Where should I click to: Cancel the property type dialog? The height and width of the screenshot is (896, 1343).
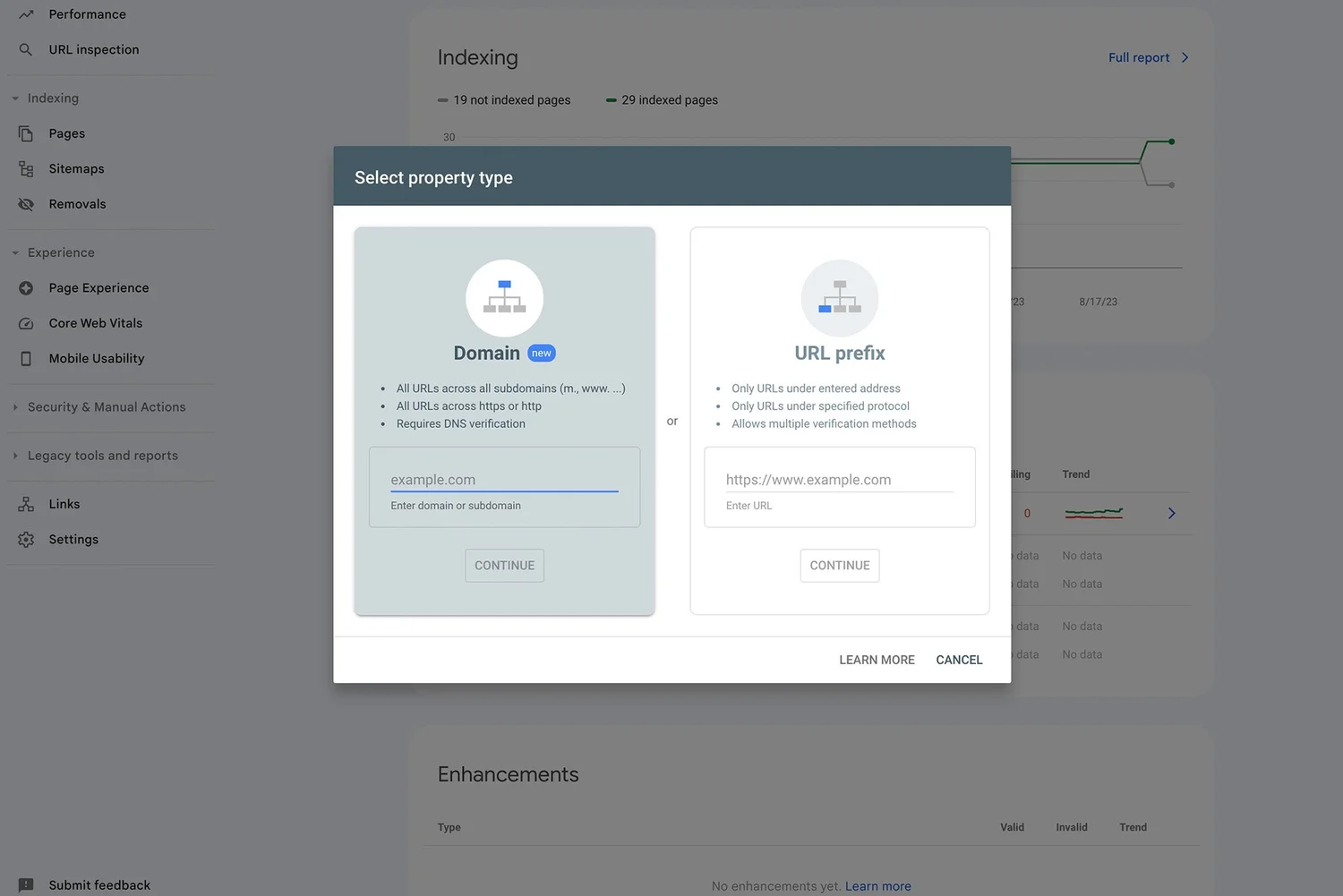pyautogui.click(x=958, y=660)
